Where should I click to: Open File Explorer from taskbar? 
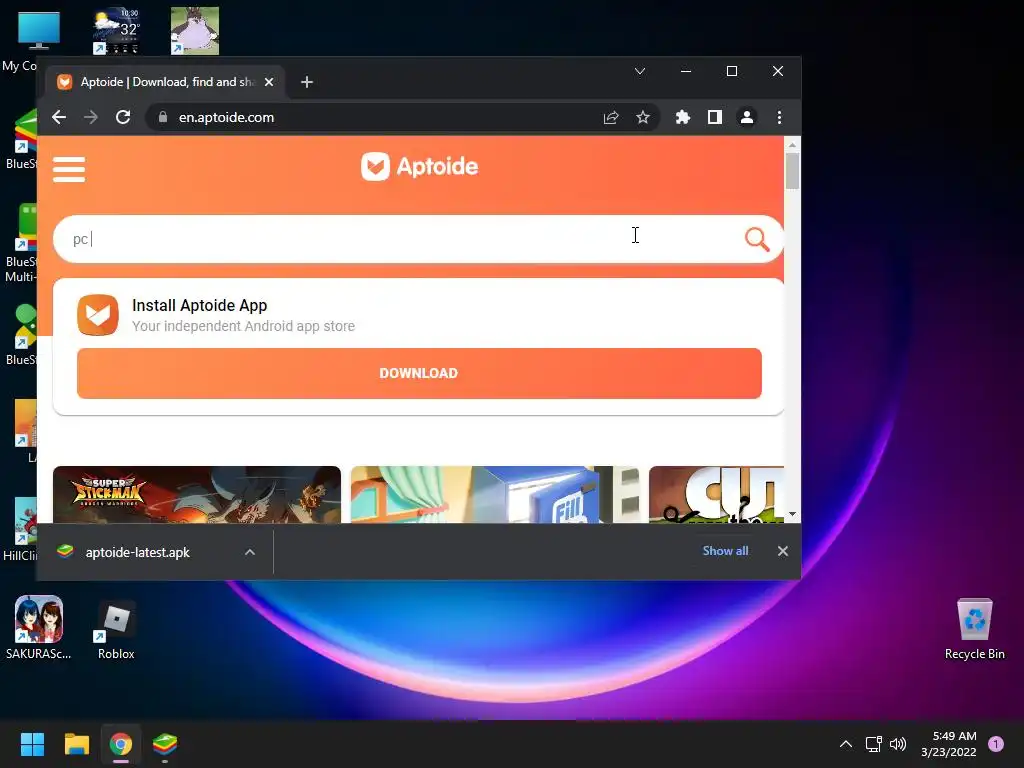(x=76, y=744)
